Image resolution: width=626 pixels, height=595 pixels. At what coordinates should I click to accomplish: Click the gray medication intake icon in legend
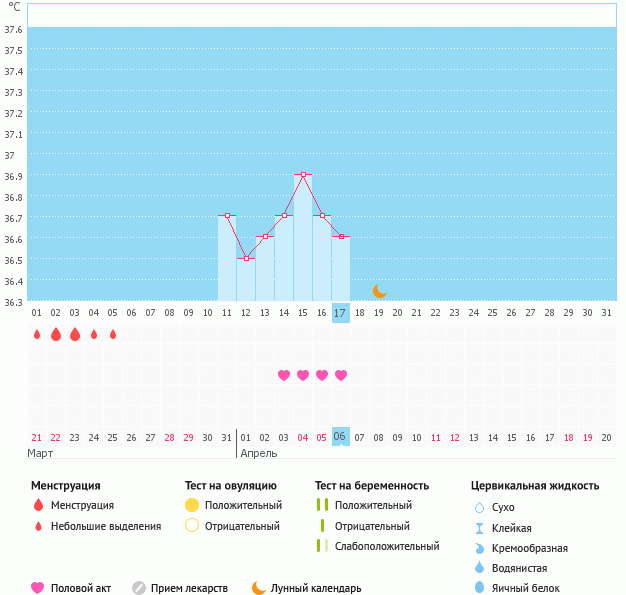139,588
